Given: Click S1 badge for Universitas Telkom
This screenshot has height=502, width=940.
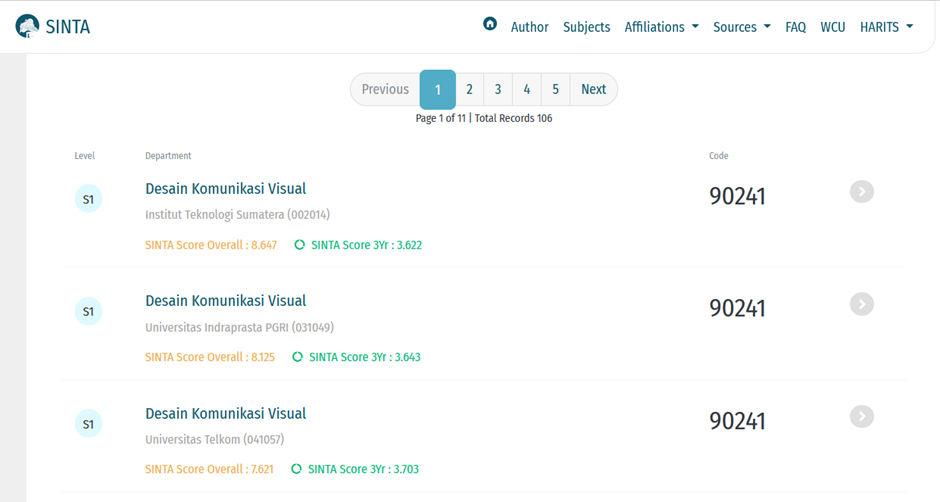Looking at the screenshot, I should 88,424.
